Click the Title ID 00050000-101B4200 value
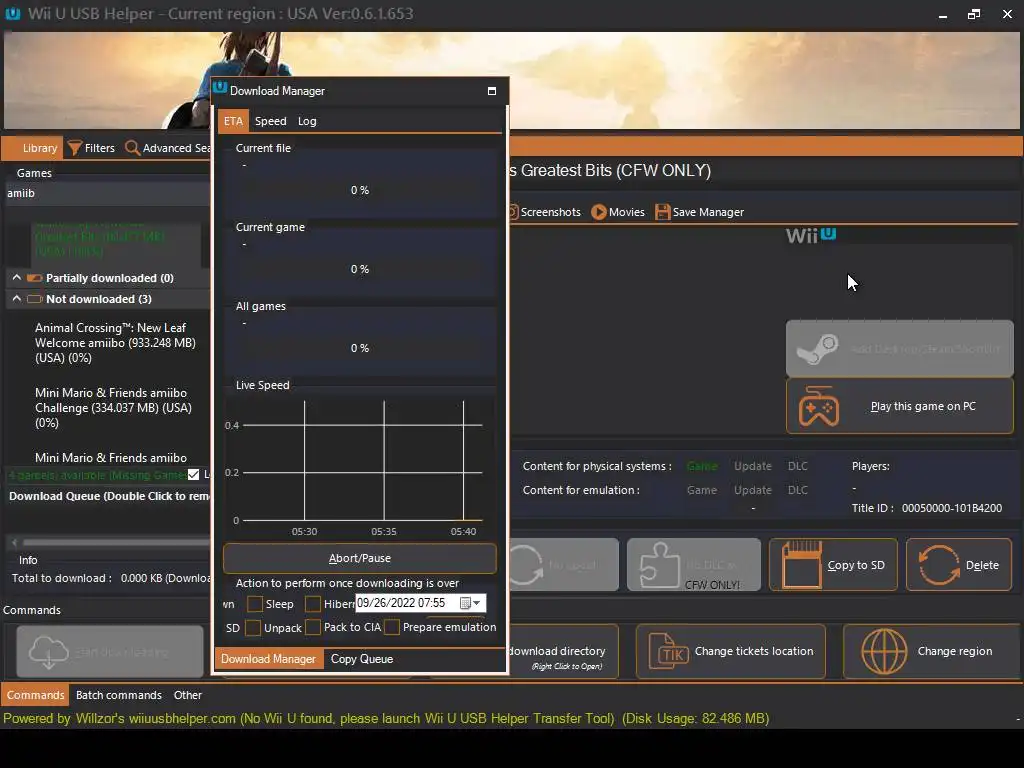The width and height of the screenshot is (1024, 768). (952, 508)
